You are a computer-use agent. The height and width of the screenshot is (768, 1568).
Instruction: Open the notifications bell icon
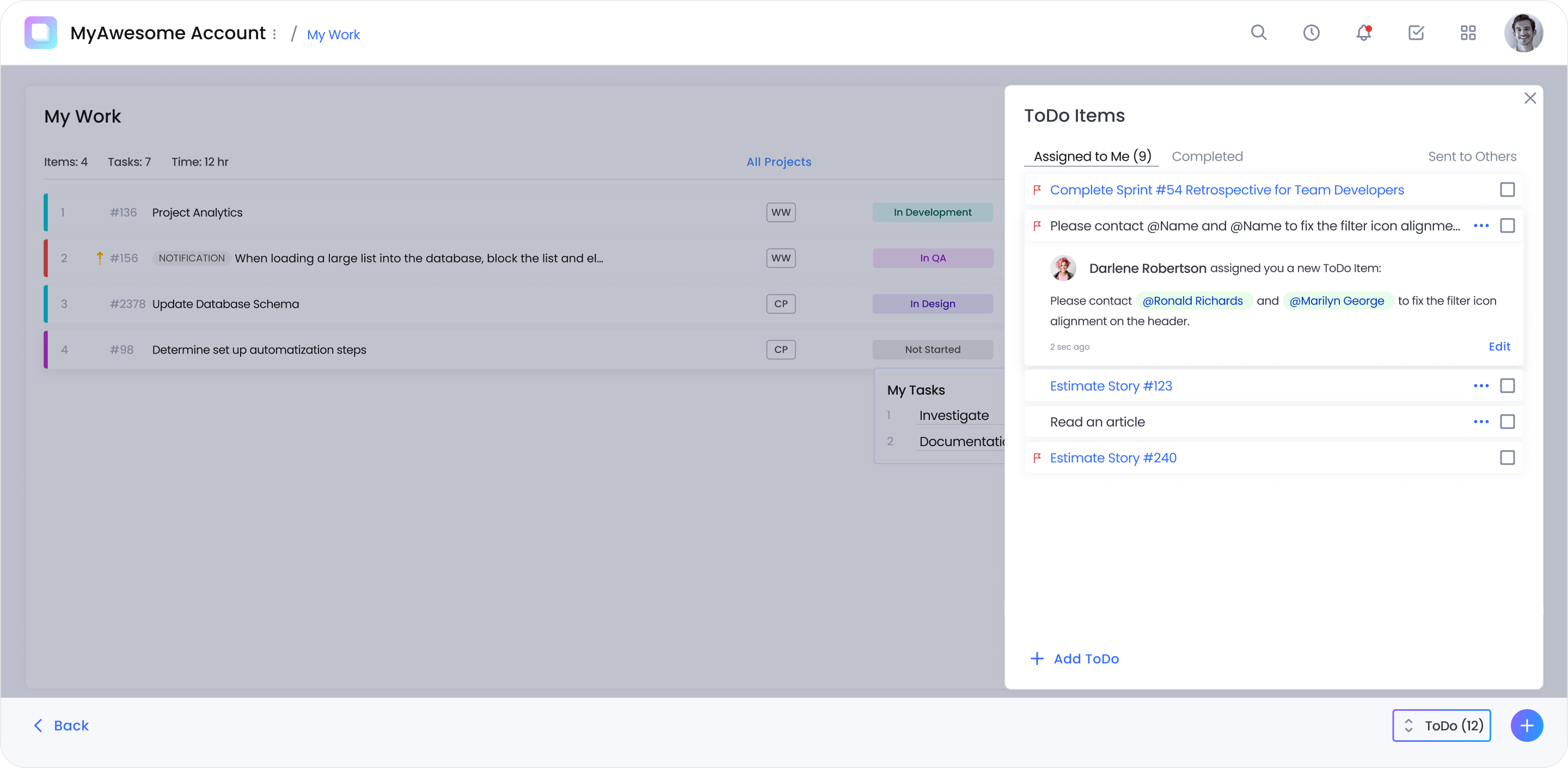1363,33
